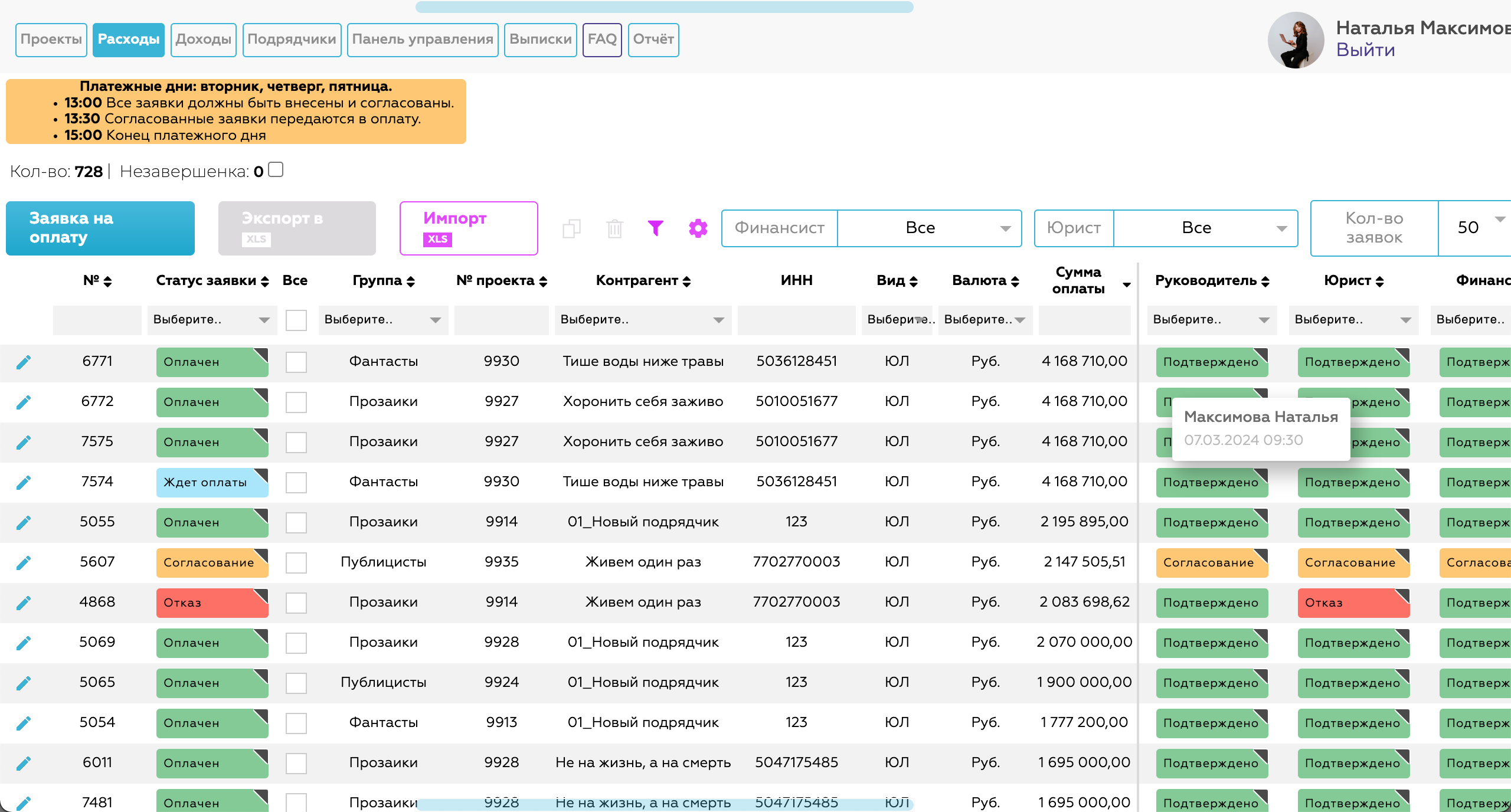Check the select-all box under Все
The image size is (1511, 812).
coord(296,320)
